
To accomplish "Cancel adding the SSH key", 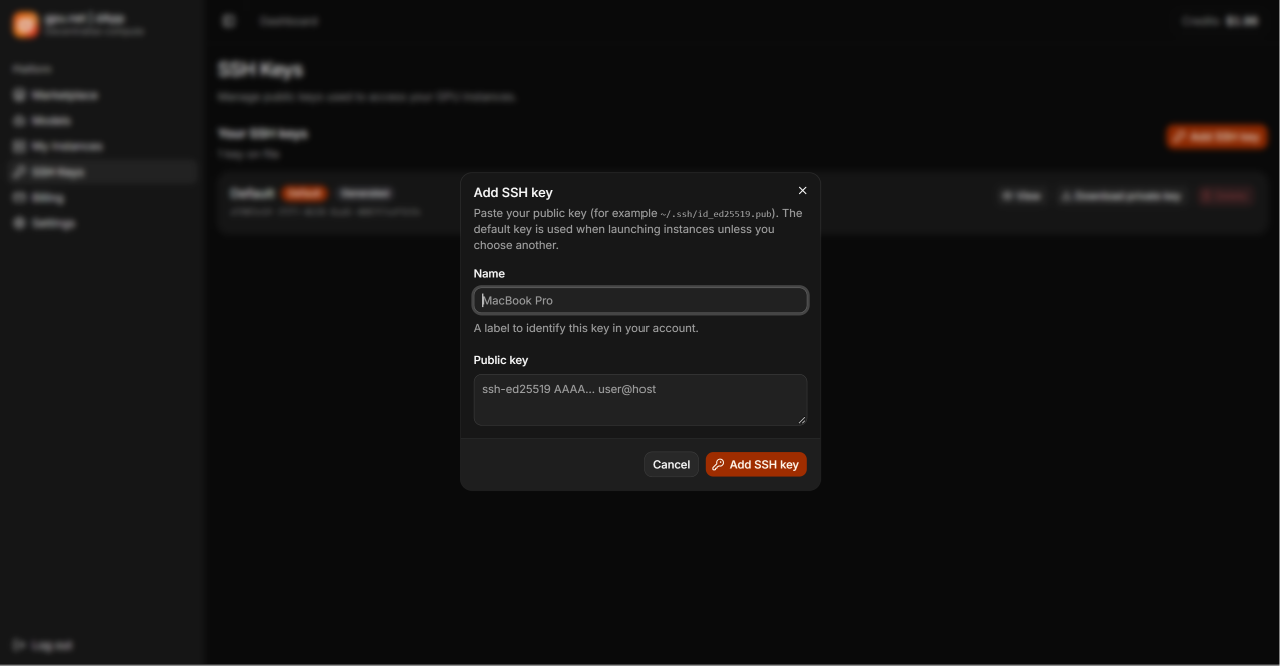I will pyautogui.click(x=671, y=464).
